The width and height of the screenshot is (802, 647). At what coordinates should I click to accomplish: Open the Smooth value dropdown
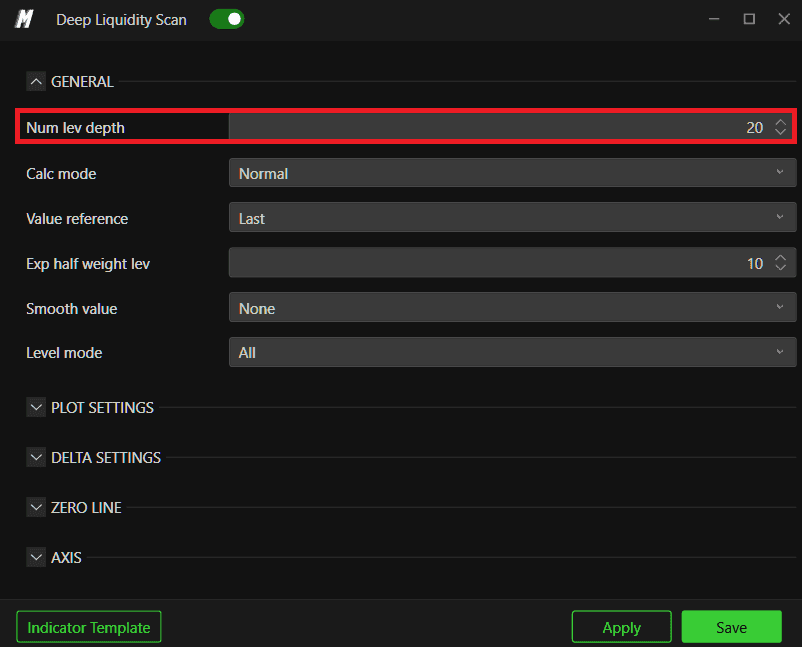click(x=513, y=307)
